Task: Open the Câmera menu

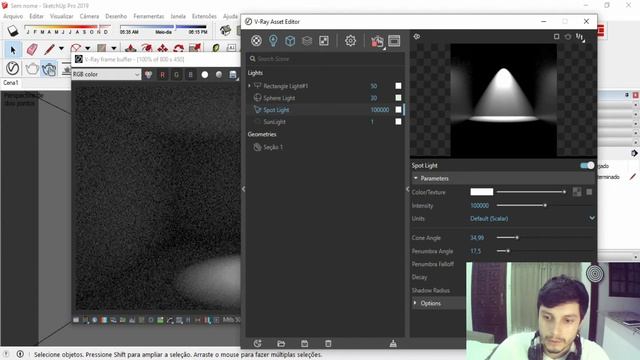Action: pos(89,16)
